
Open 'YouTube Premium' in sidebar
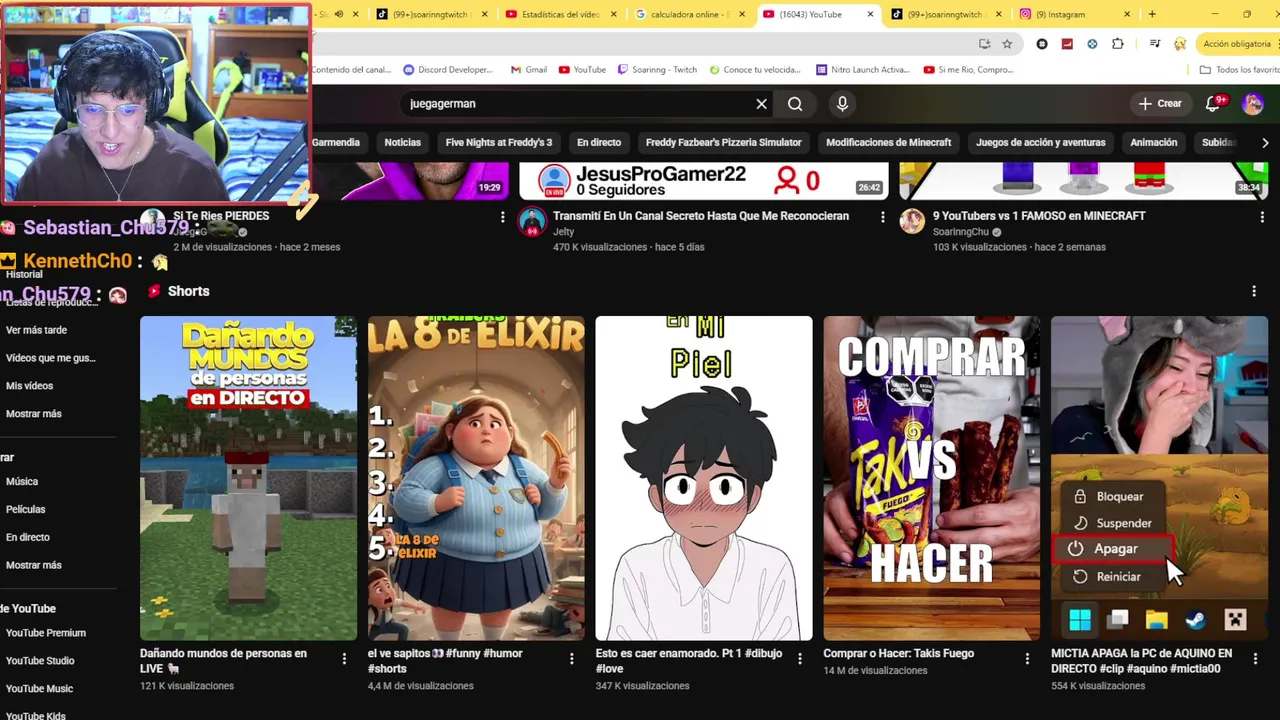point(46,633)
